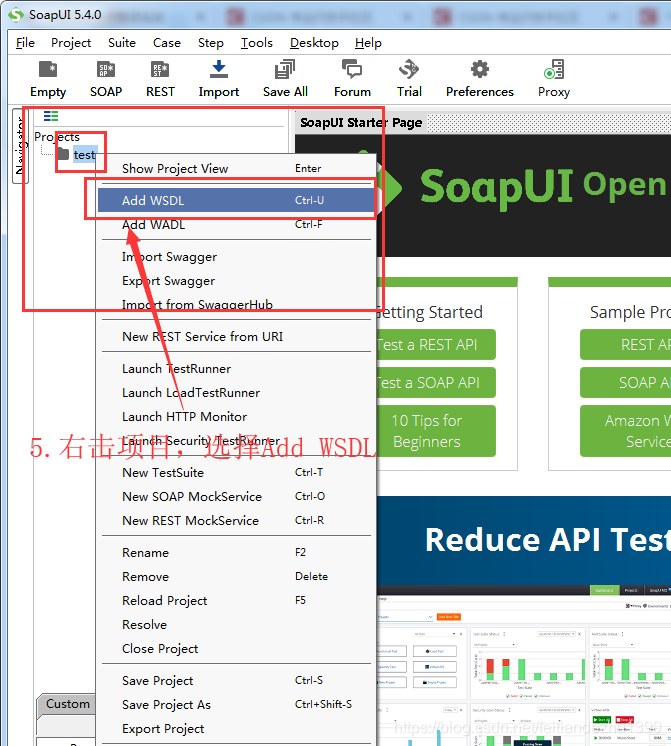Click the Import project icon
This screenshot has width=671, height=746.
[218, 69]
